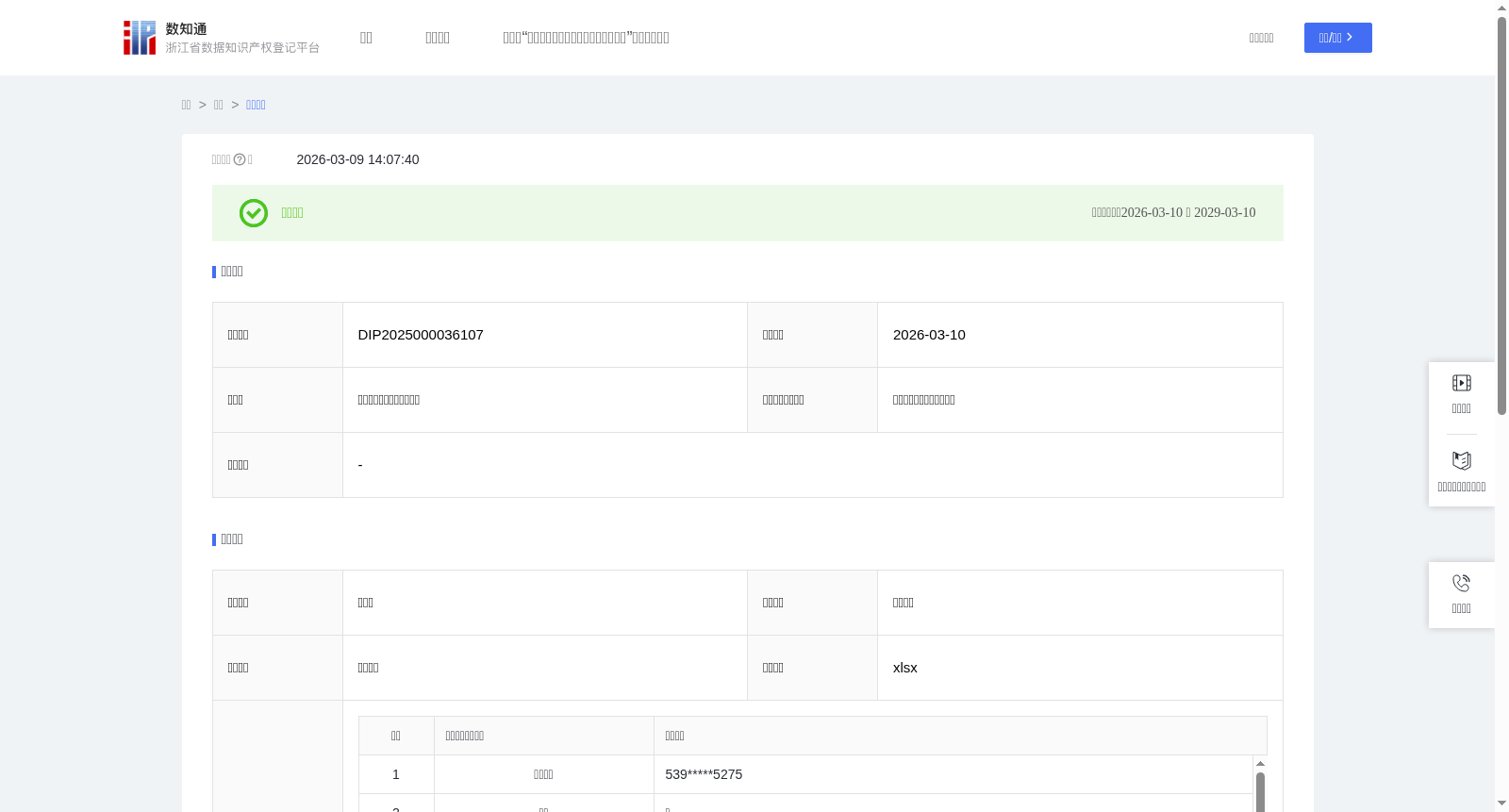Click the blue header button with chevron

coord(1337,38)
